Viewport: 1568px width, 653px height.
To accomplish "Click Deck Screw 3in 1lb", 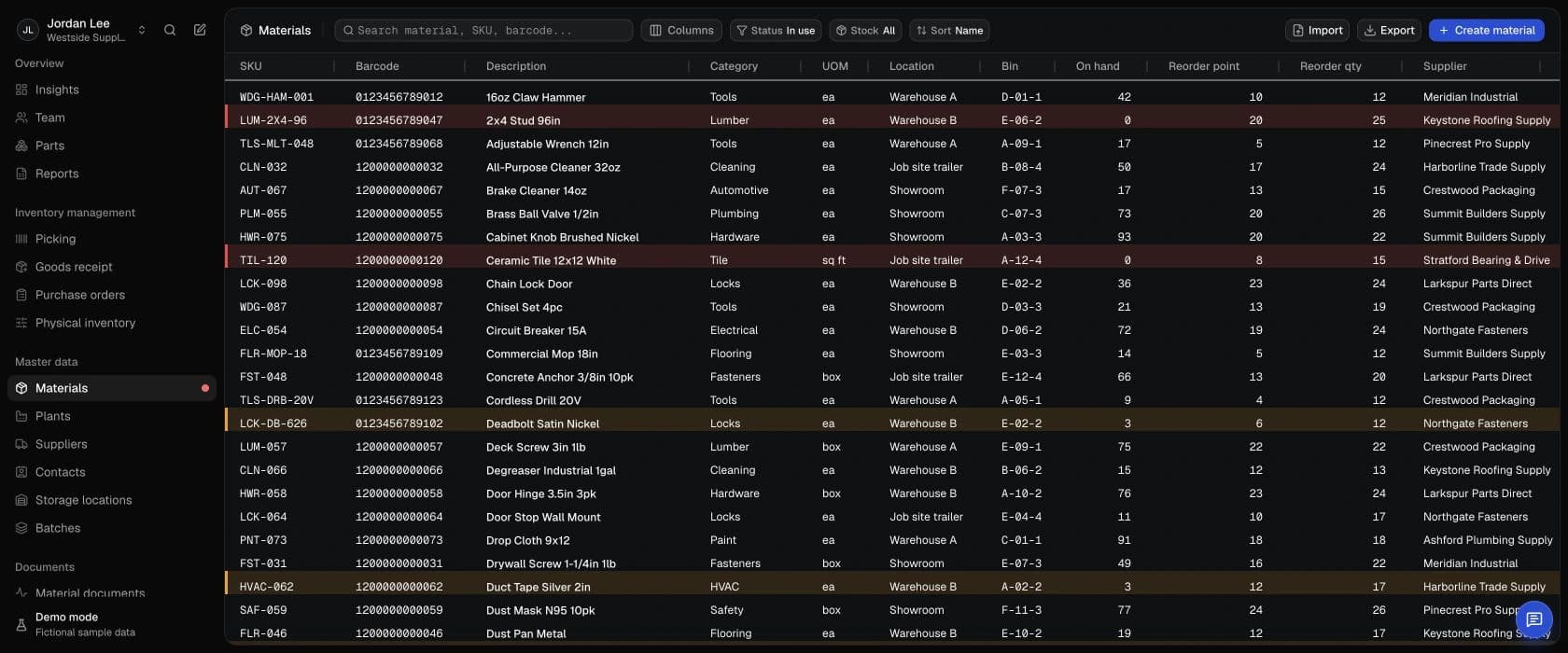I will 536,447.
